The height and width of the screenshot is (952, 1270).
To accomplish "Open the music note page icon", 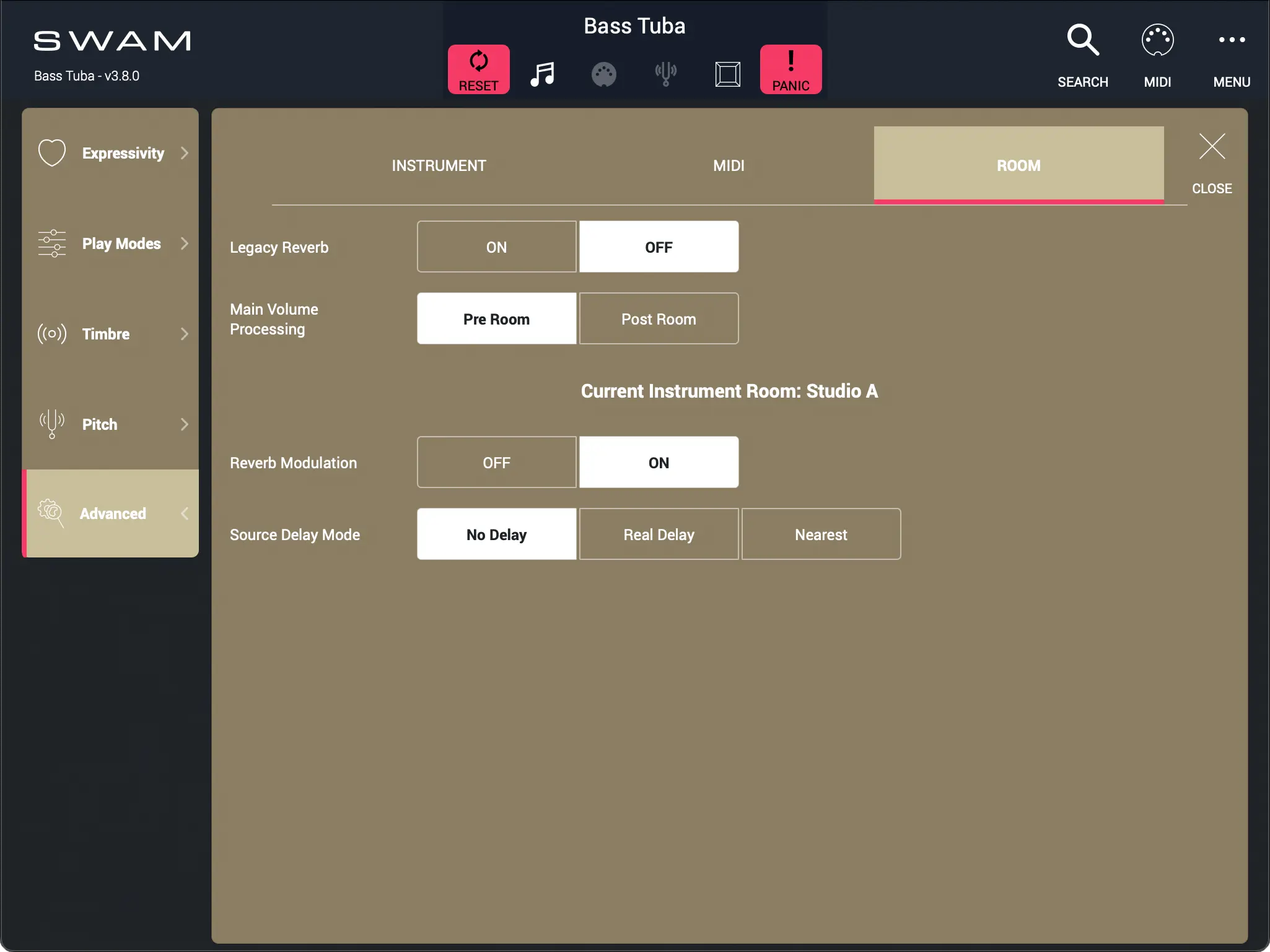I will (542, 74).
